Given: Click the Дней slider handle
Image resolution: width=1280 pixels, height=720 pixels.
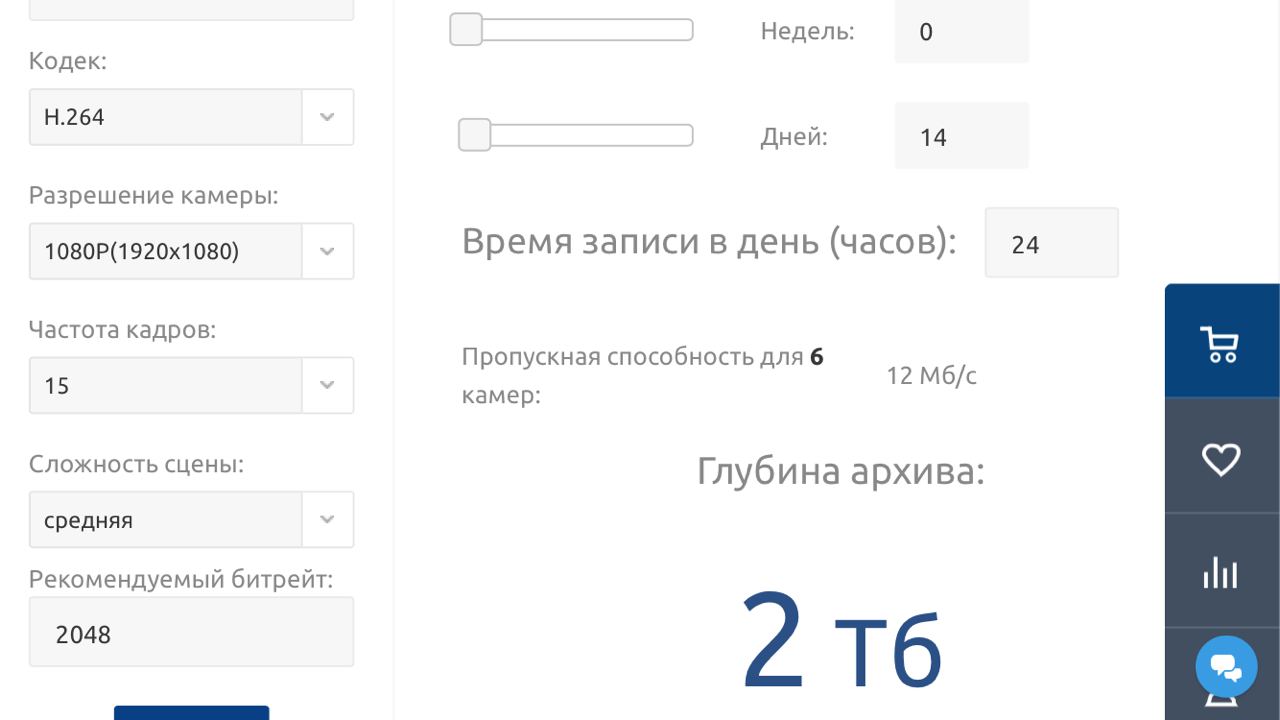Looking at the screenshot, I should point(475,135).
